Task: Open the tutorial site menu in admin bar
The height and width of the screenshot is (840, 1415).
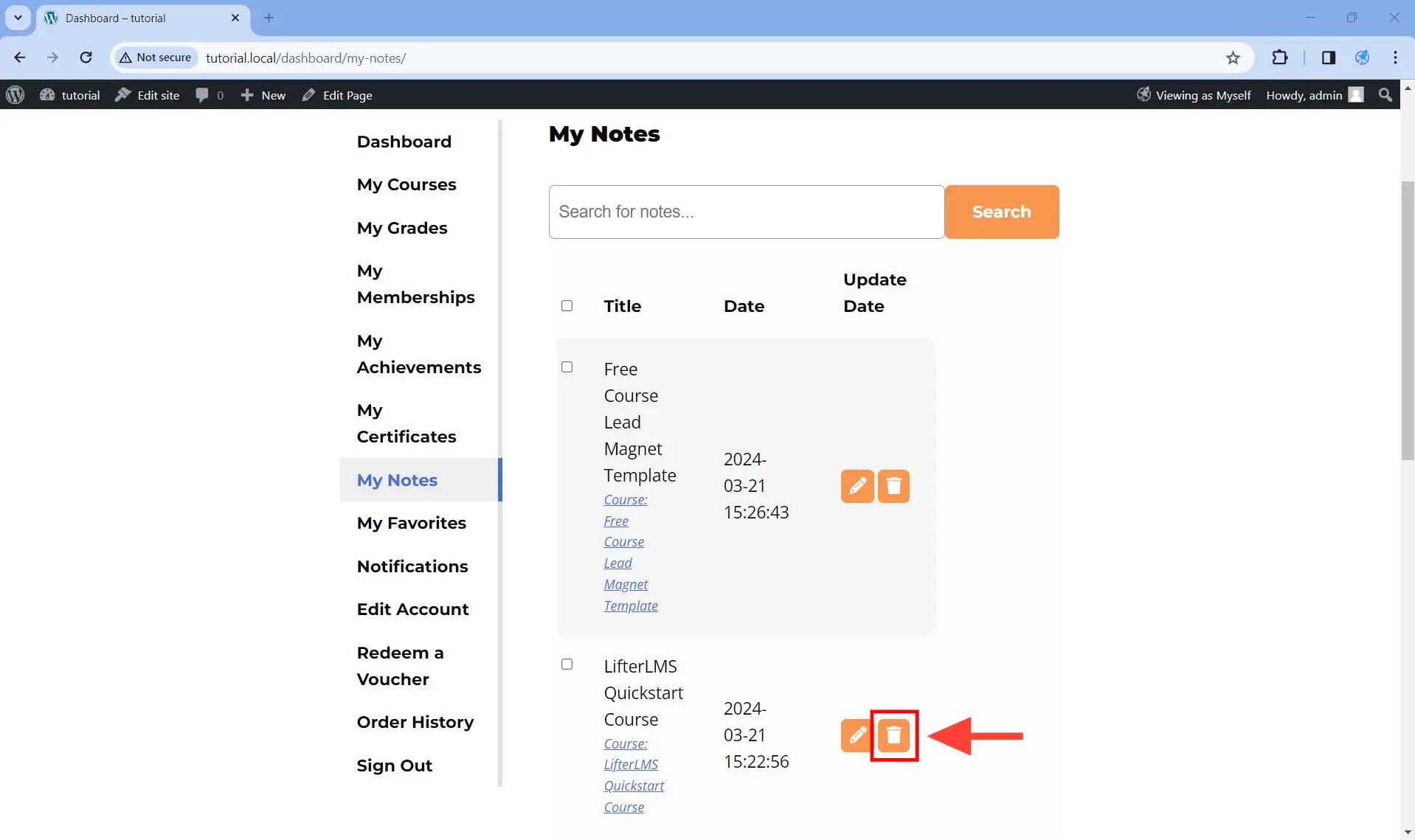Action: (x=70, y=95)
